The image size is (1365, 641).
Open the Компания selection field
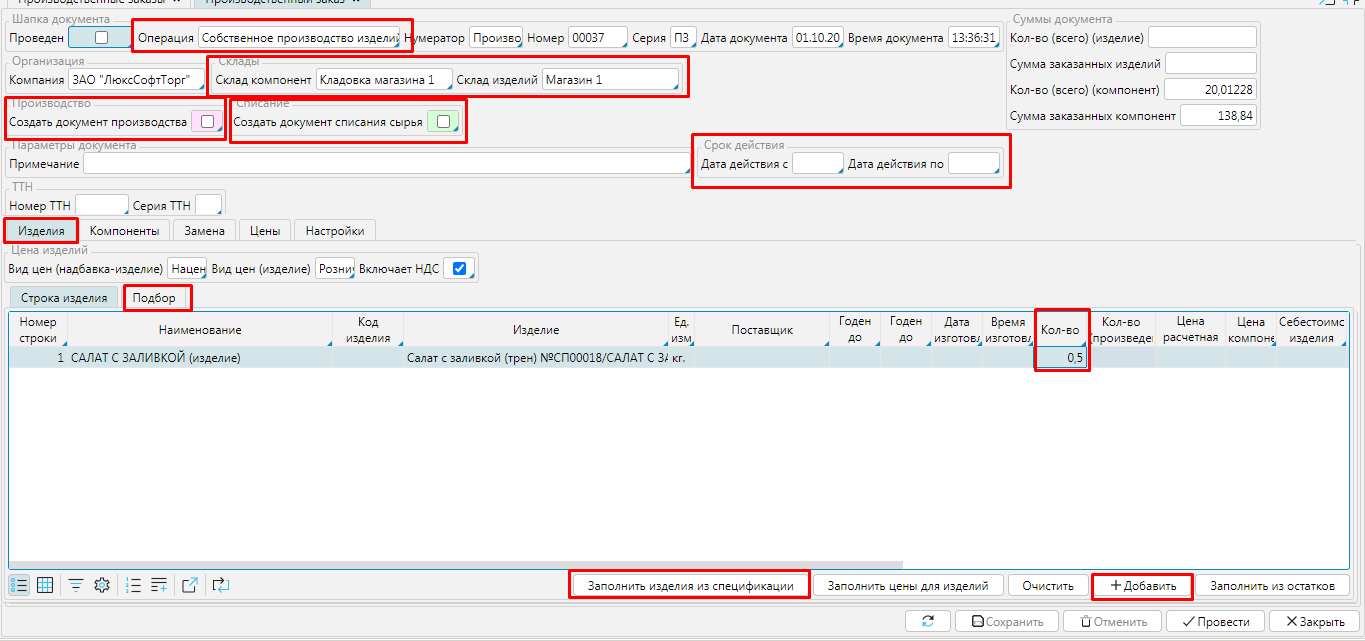click(x=135, y=79)
